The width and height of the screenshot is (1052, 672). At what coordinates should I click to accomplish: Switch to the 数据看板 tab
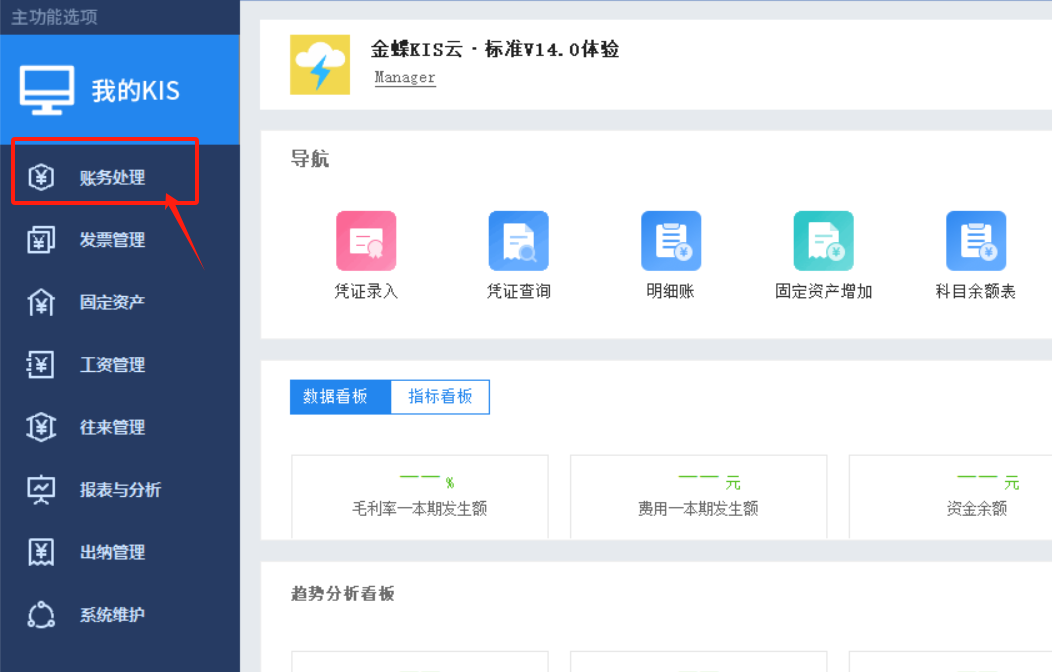(x=340, y=397)
